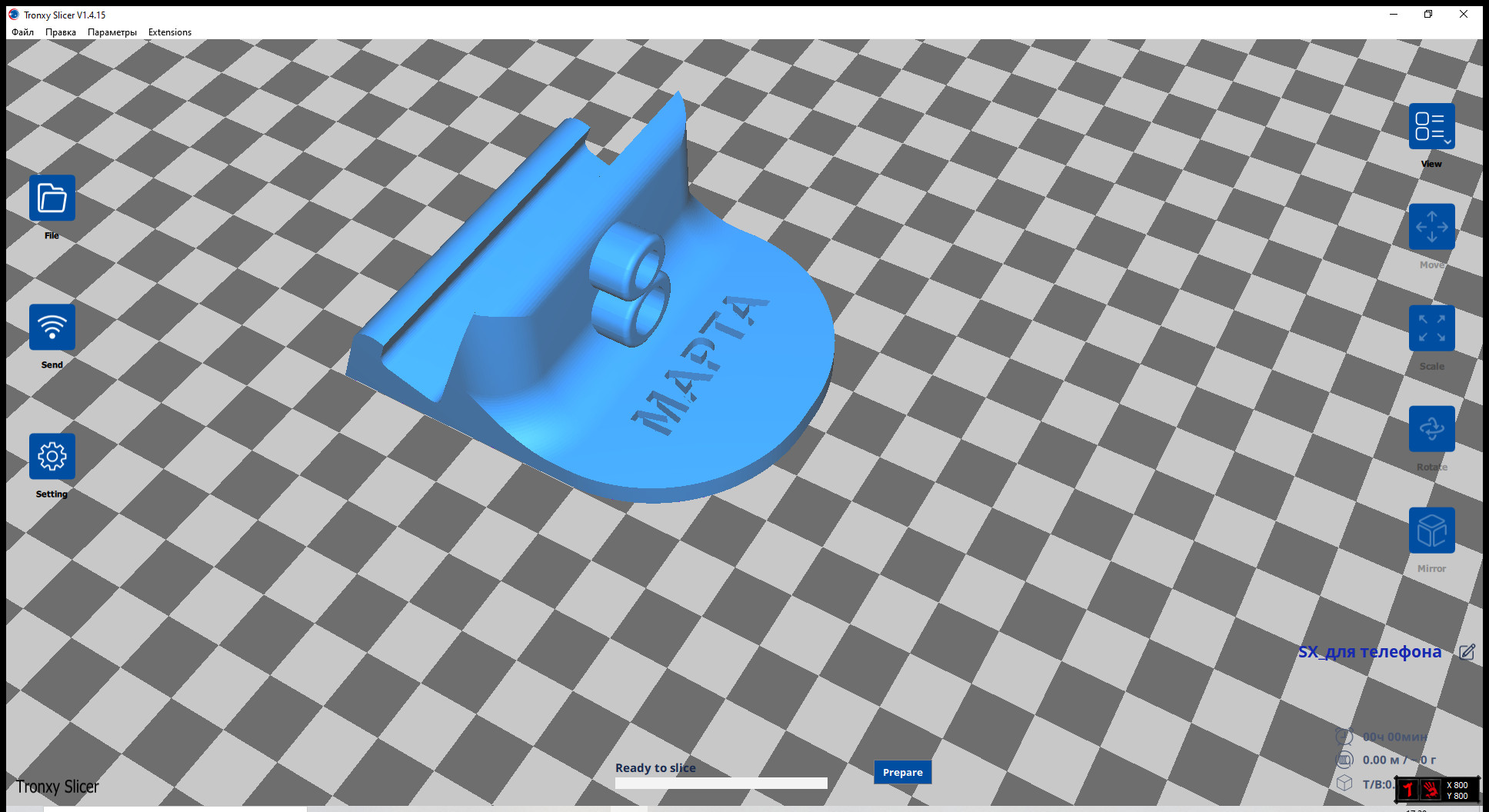This screenshot has height=812, width=1489.
Task: Close the Tronxy Slicer window
Action: pyautogui.click(x=1464, y=15)
